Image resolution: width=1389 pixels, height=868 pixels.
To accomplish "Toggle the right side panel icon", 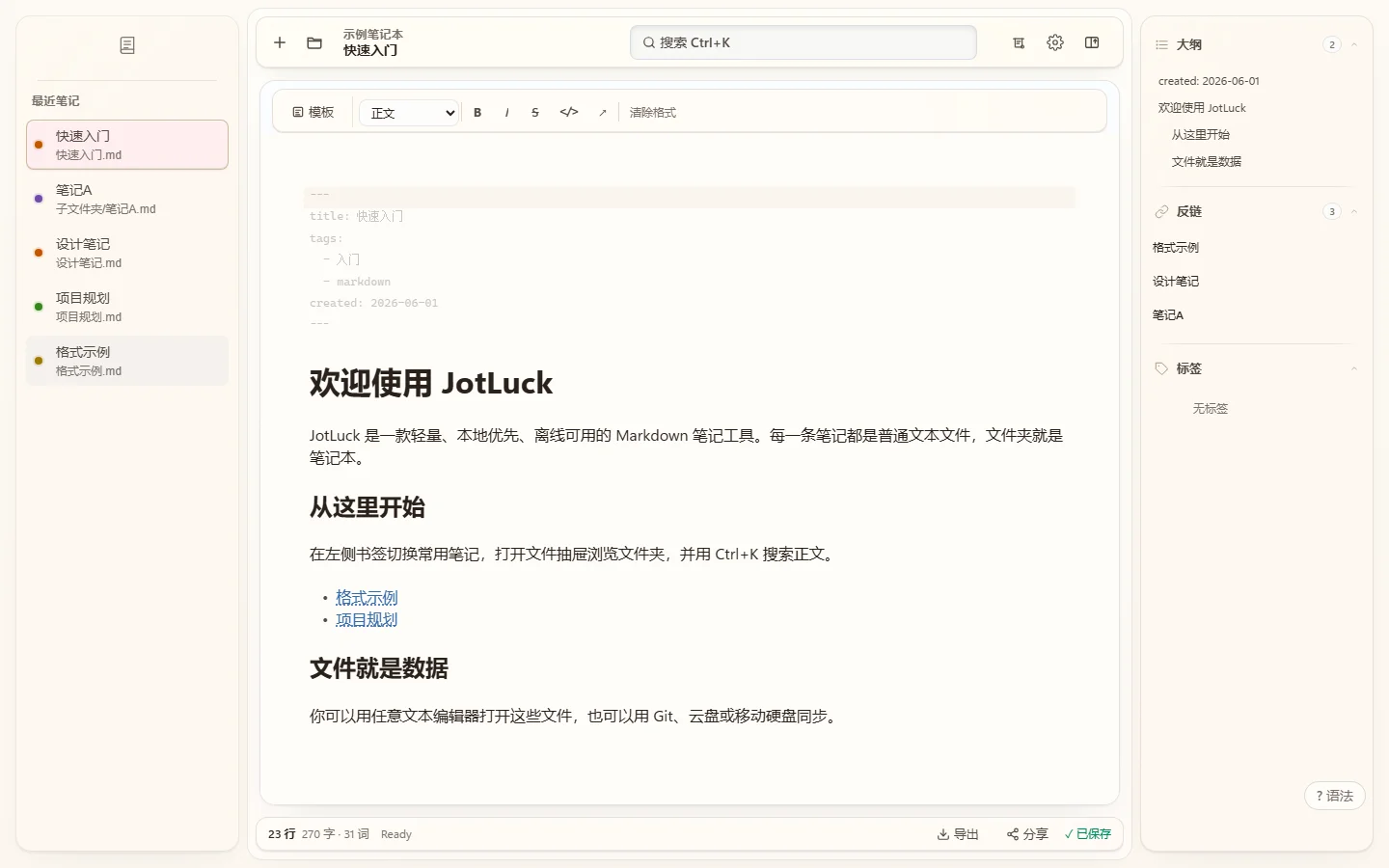I will [1092, 42].
